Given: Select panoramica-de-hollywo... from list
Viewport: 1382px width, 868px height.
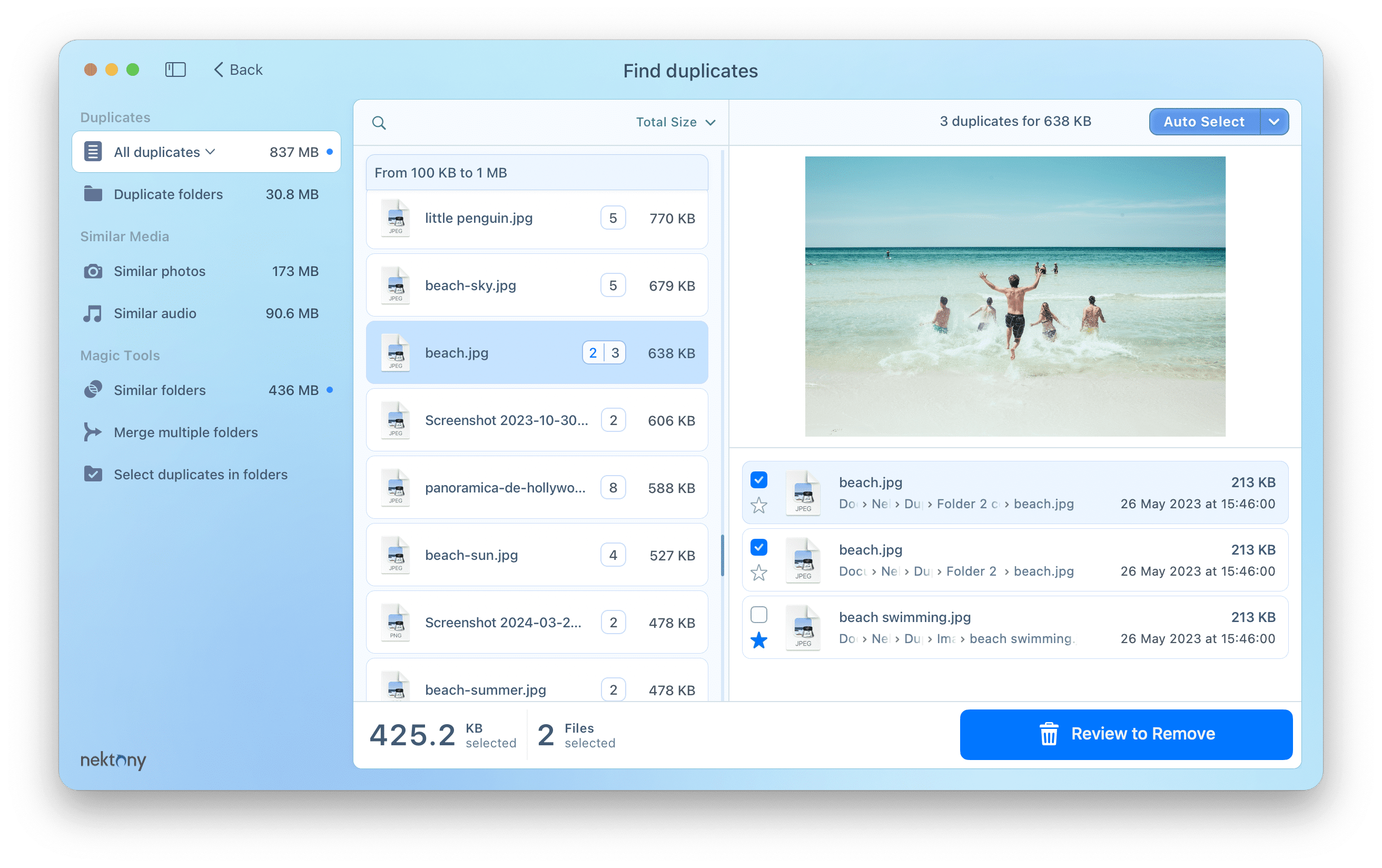Looking at the screenshot, I should (x=539, y=487).
